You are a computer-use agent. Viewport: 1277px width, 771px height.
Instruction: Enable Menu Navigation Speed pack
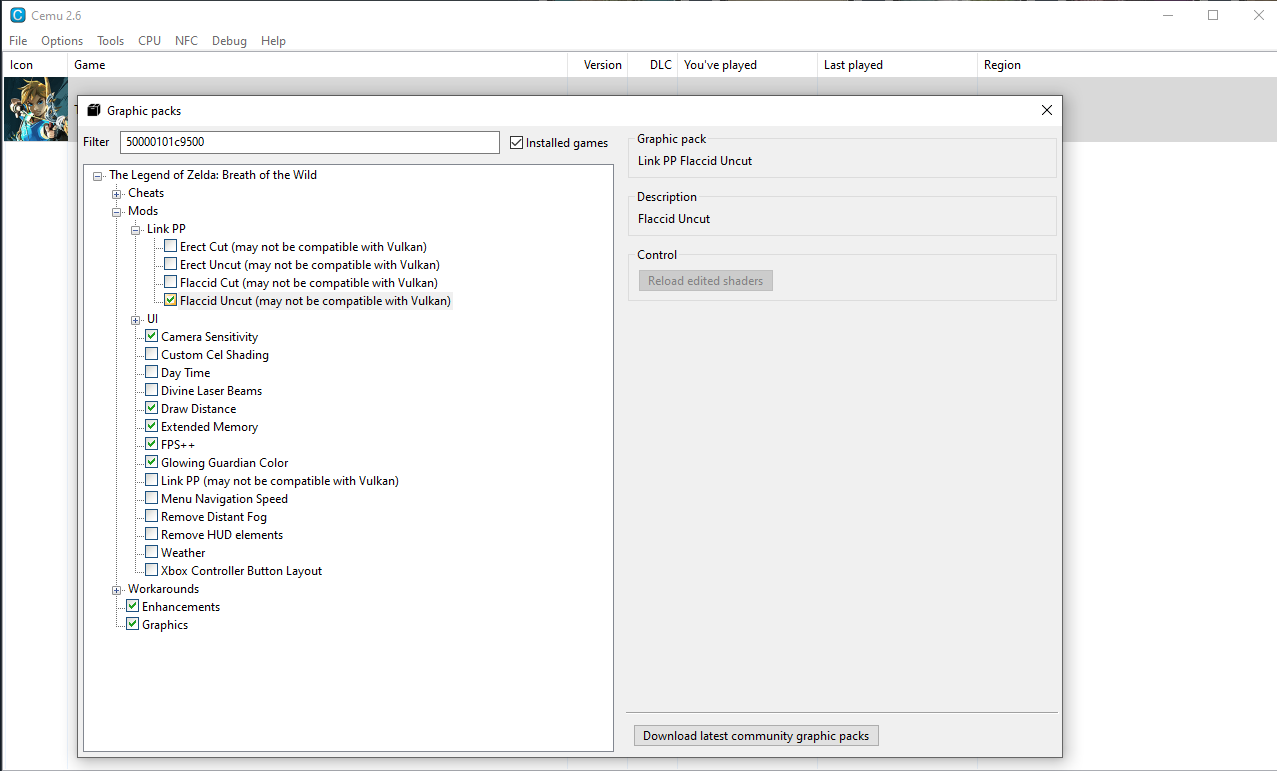[152, 498]
